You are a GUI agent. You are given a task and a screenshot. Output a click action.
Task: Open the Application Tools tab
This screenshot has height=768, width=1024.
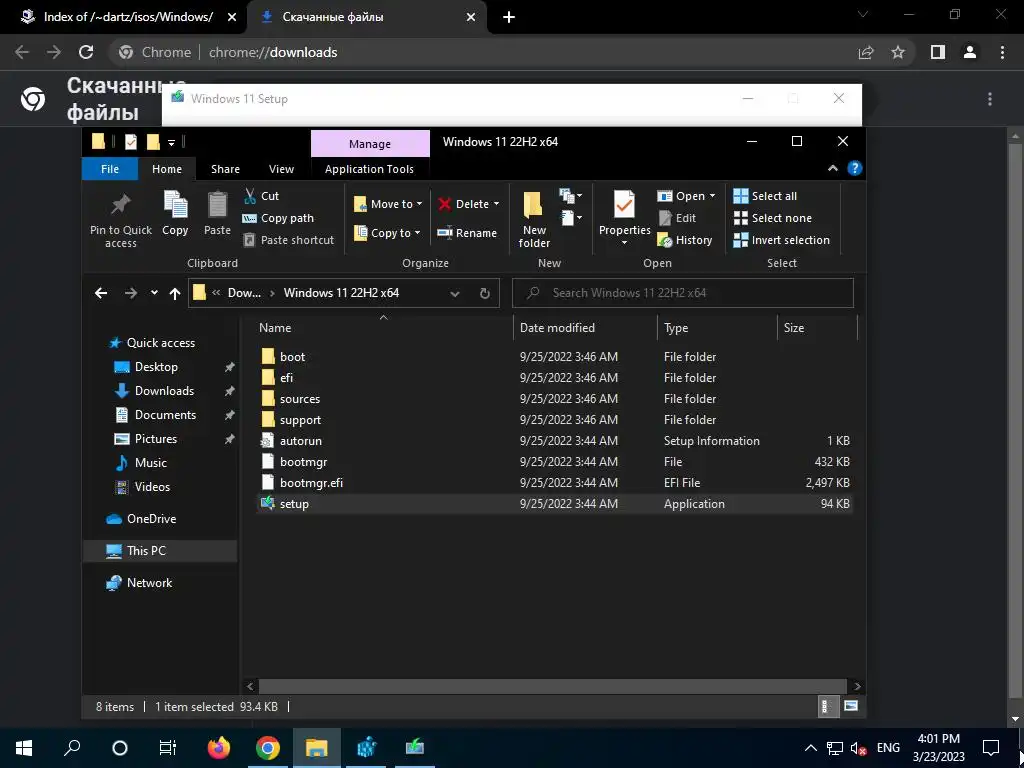click(369, 169)
